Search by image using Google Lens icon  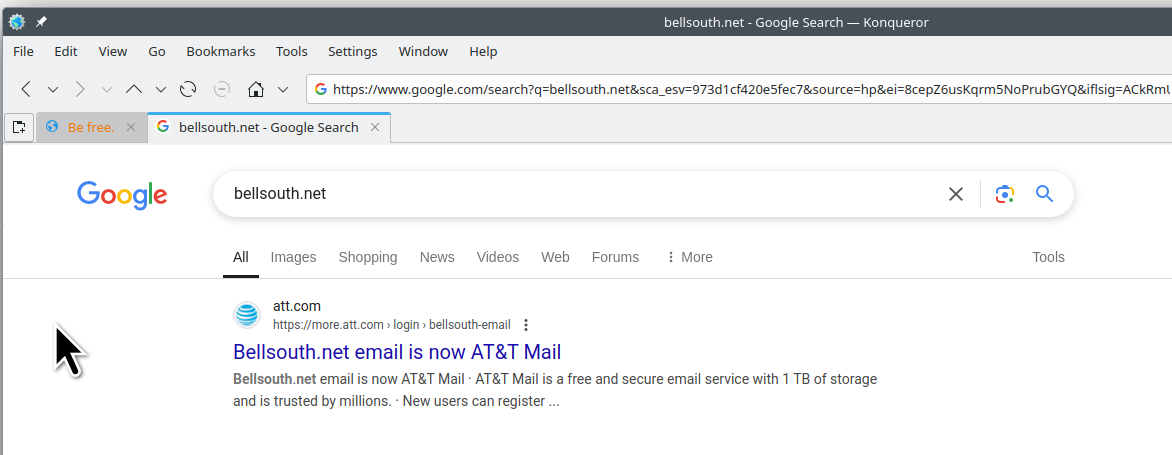point(1005,194)
